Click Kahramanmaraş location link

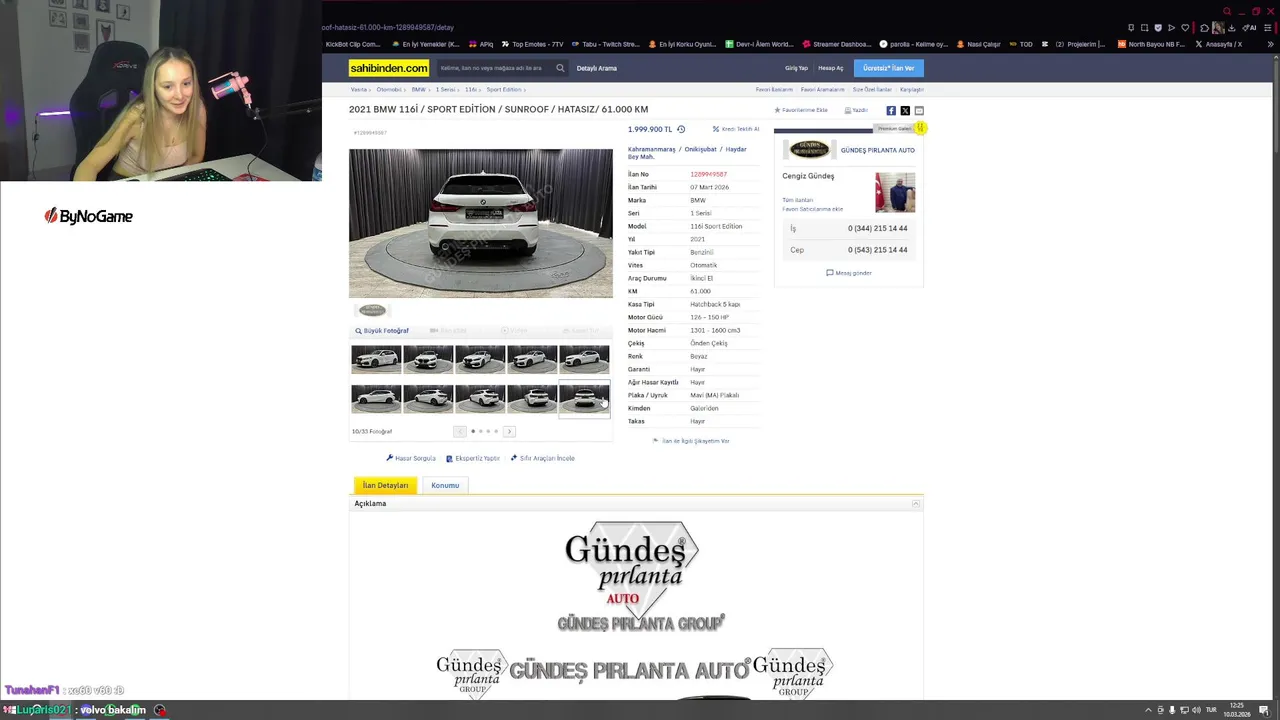652,149
